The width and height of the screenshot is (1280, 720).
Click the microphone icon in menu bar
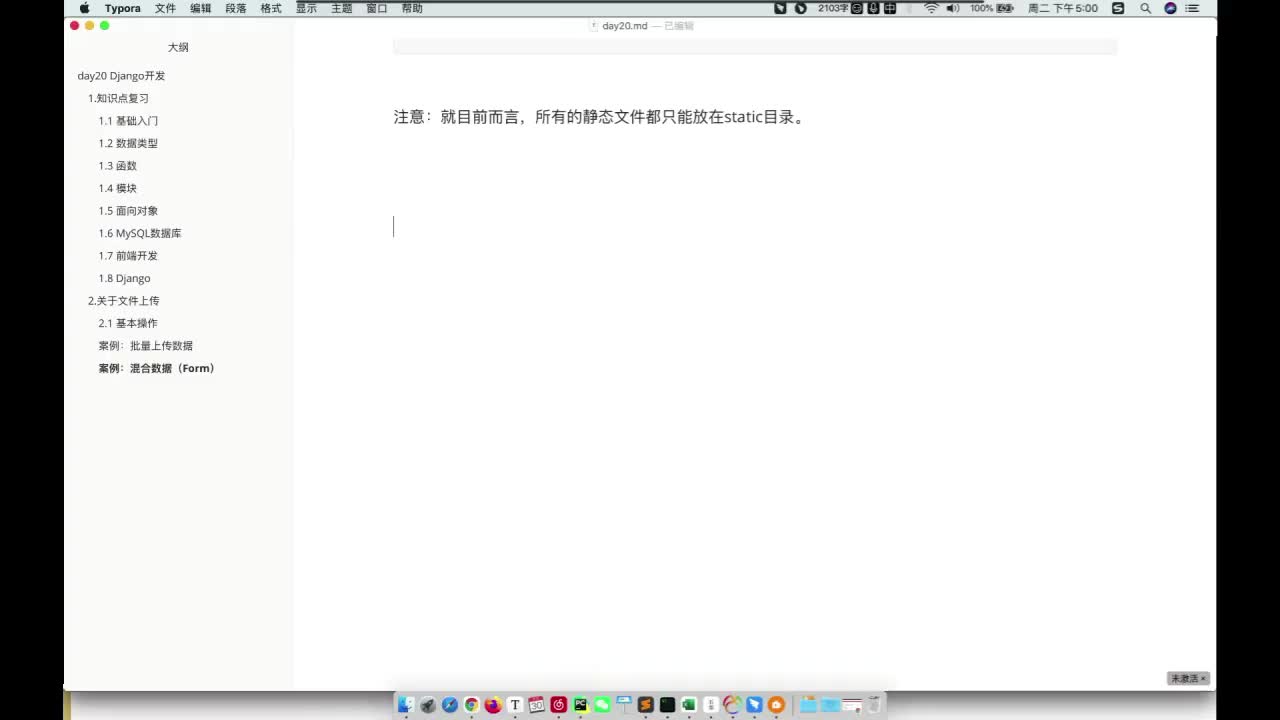(x=874, y=8)
